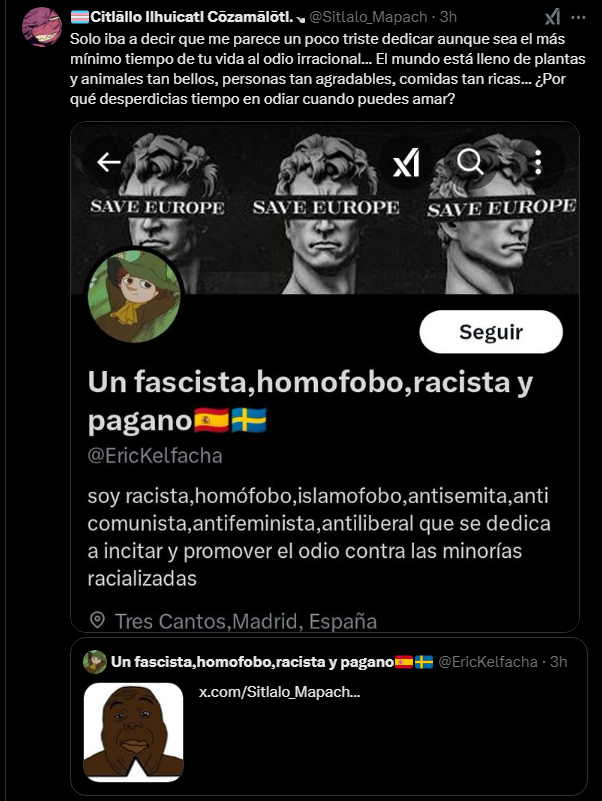Screen dimensions: 602x801
Task: Click the Grok icon on the profile banner
Action: [x=407, y=163]
